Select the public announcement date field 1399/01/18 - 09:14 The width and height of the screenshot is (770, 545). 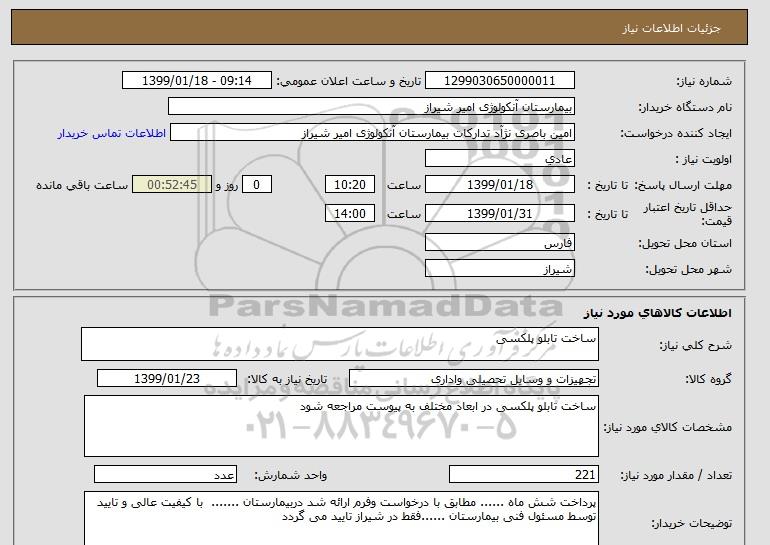click(x=196, y=81)
